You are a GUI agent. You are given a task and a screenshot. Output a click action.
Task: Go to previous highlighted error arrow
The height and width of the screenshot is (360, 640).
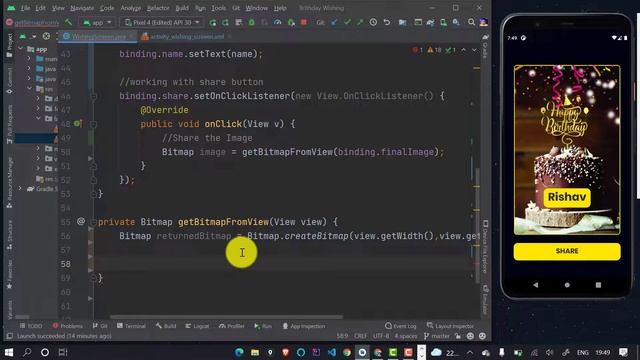464,50
